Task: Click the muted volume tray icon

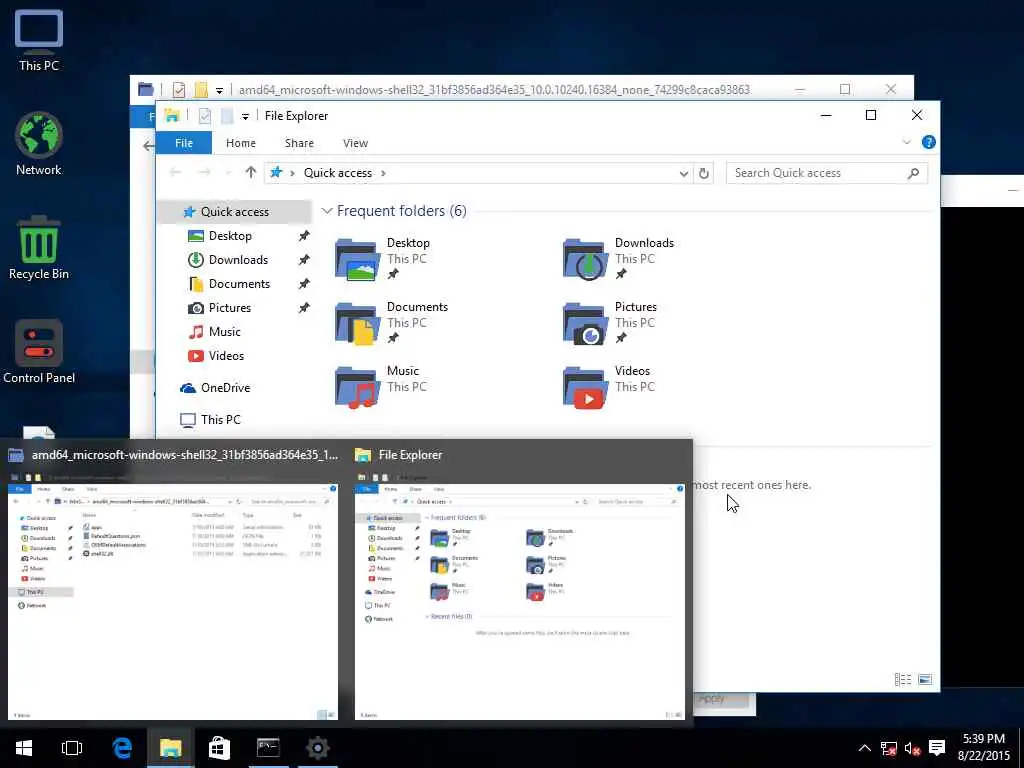Action: (912, 748)
